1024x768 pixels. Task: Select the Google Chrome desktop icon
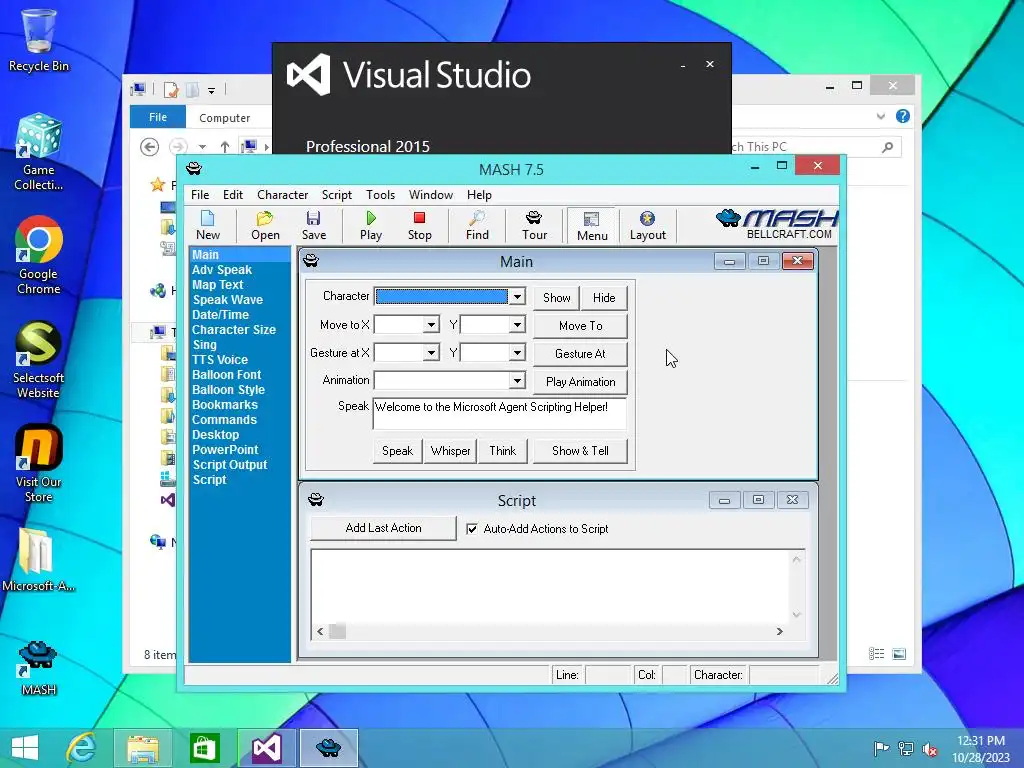[39, 255]
